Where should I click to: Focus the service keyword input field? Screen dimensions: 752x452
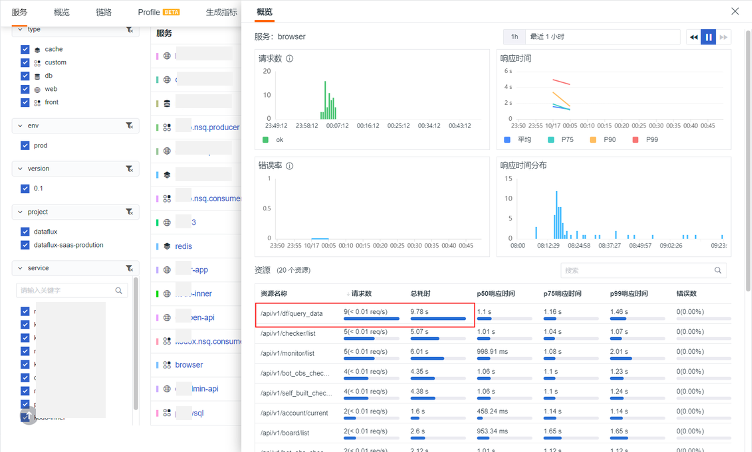tap(72, 291)
